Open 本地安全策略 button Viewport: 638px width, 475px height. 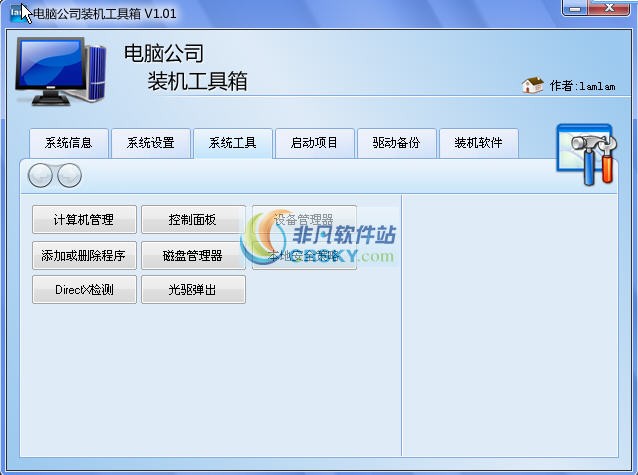(304, 256)
